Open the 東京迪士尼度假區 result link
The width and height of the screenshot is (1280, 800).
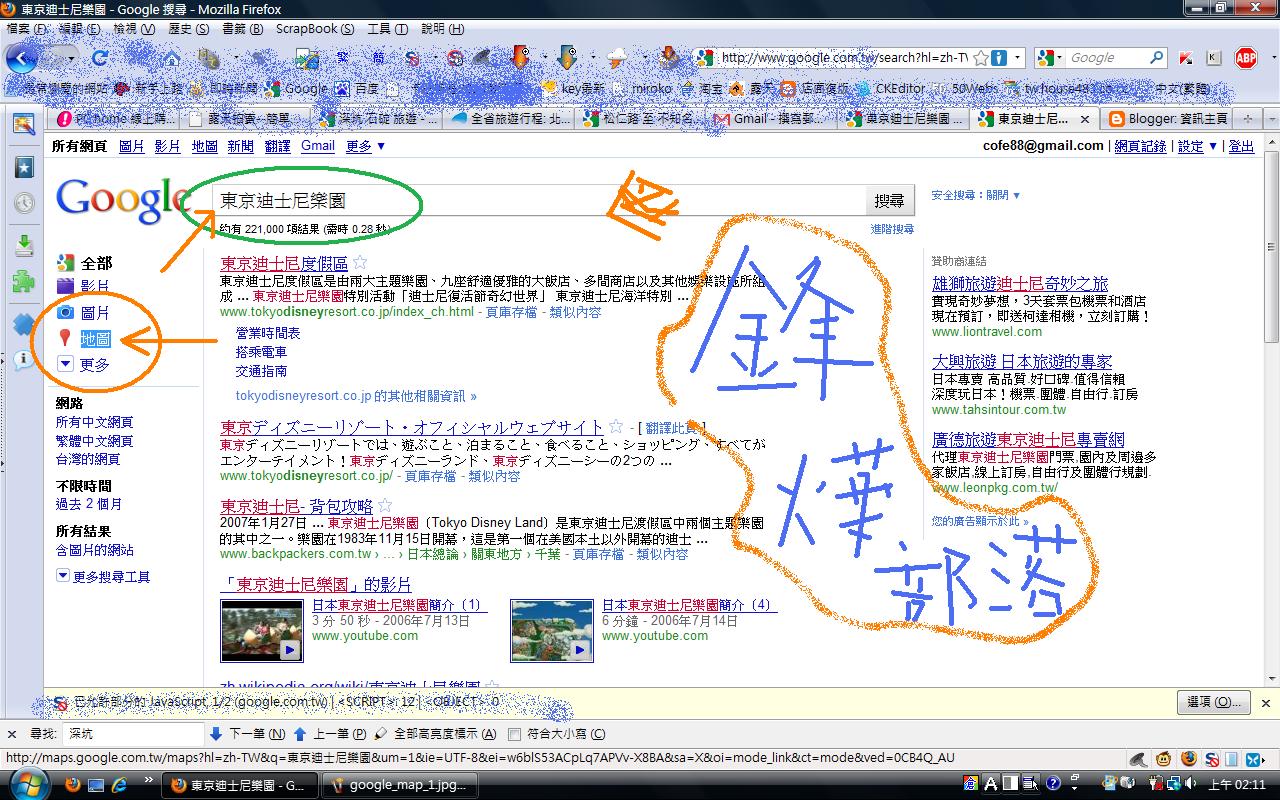[x=284, y=264]
